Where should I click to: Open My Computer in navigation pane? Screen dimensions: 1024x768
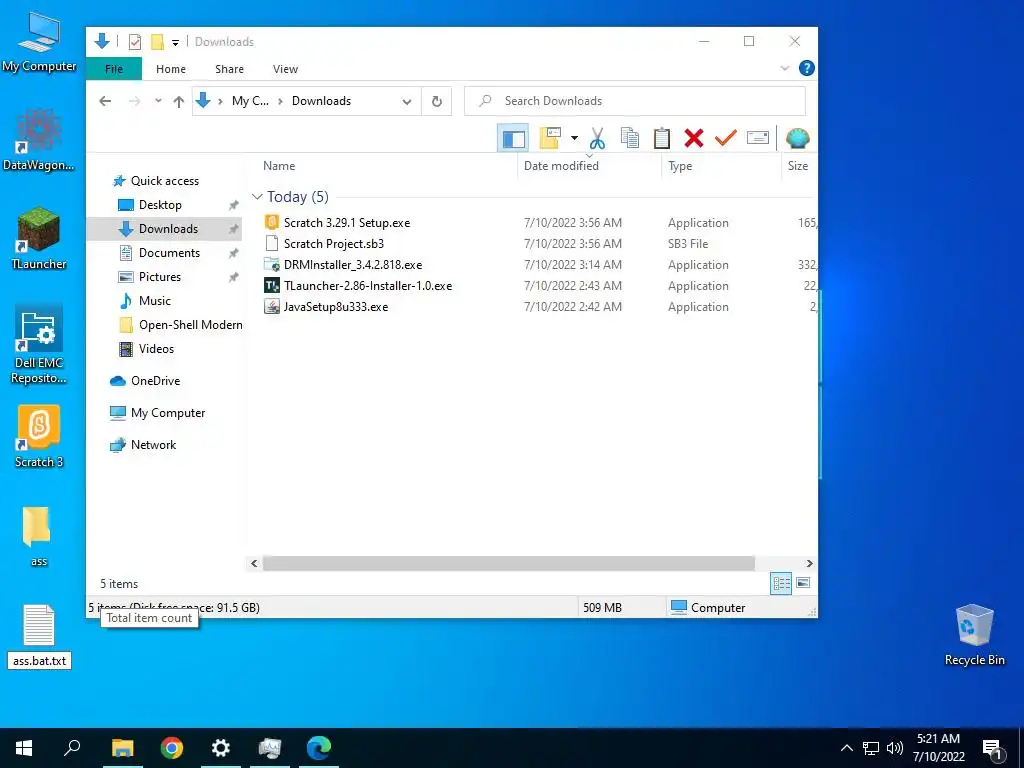pyautogui.click(x=168, y=413)
